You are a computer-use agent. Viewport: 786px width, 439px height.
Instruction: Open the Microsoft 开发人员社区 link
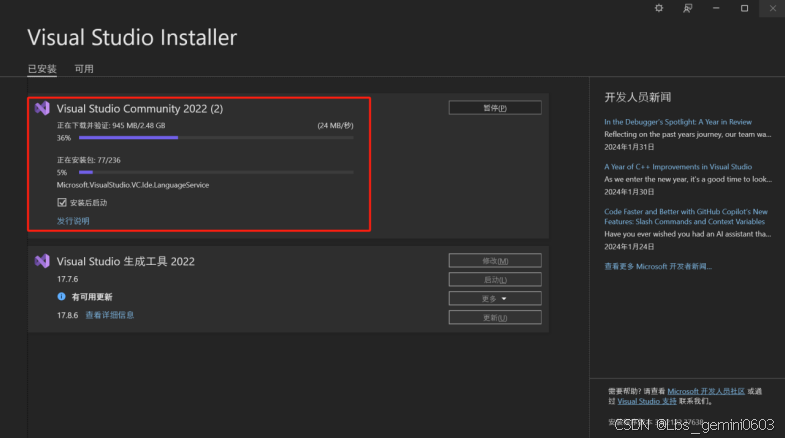point(706,391)
